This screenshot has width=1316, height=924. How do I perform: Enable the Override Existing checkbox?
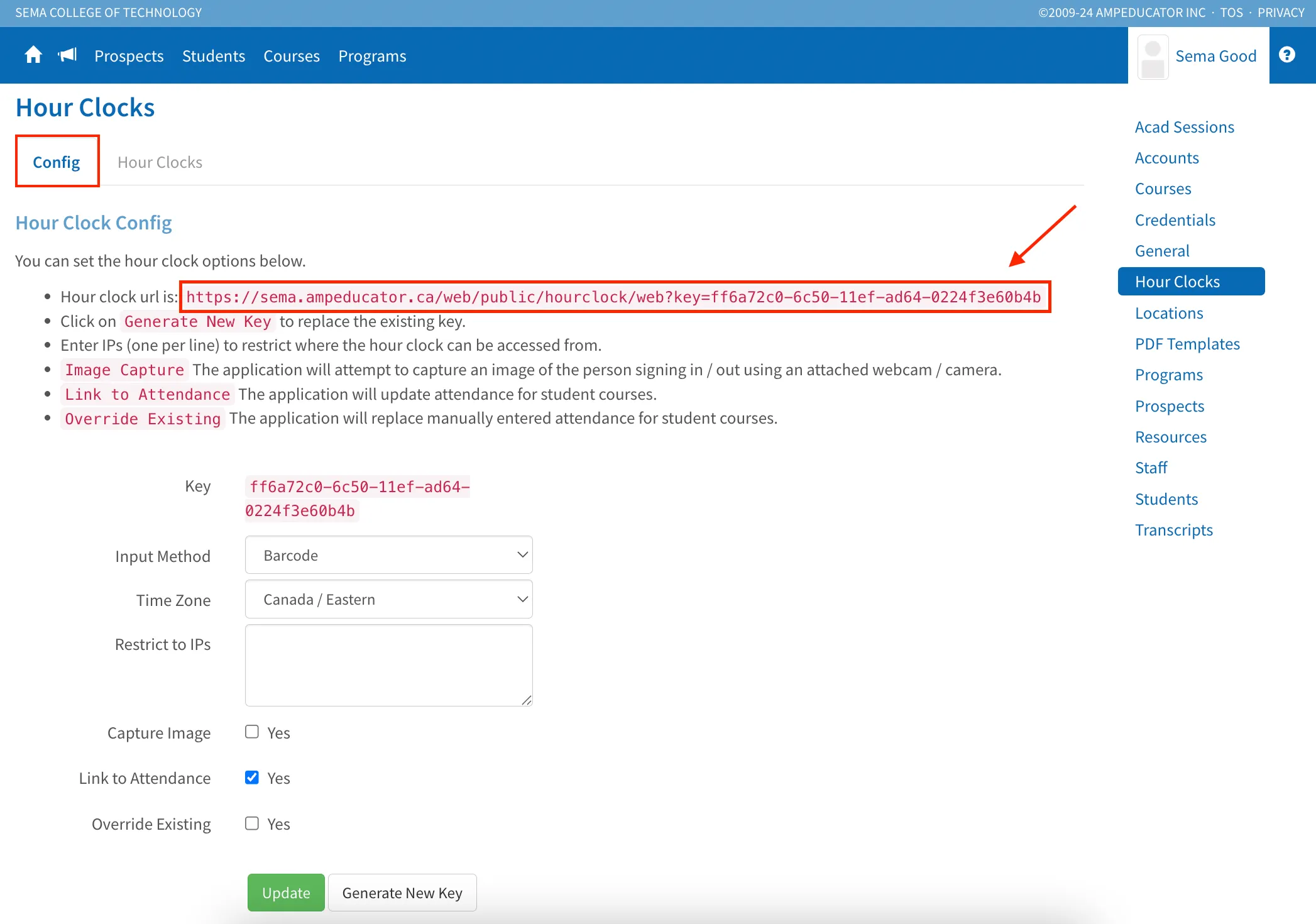coord(252,823)
